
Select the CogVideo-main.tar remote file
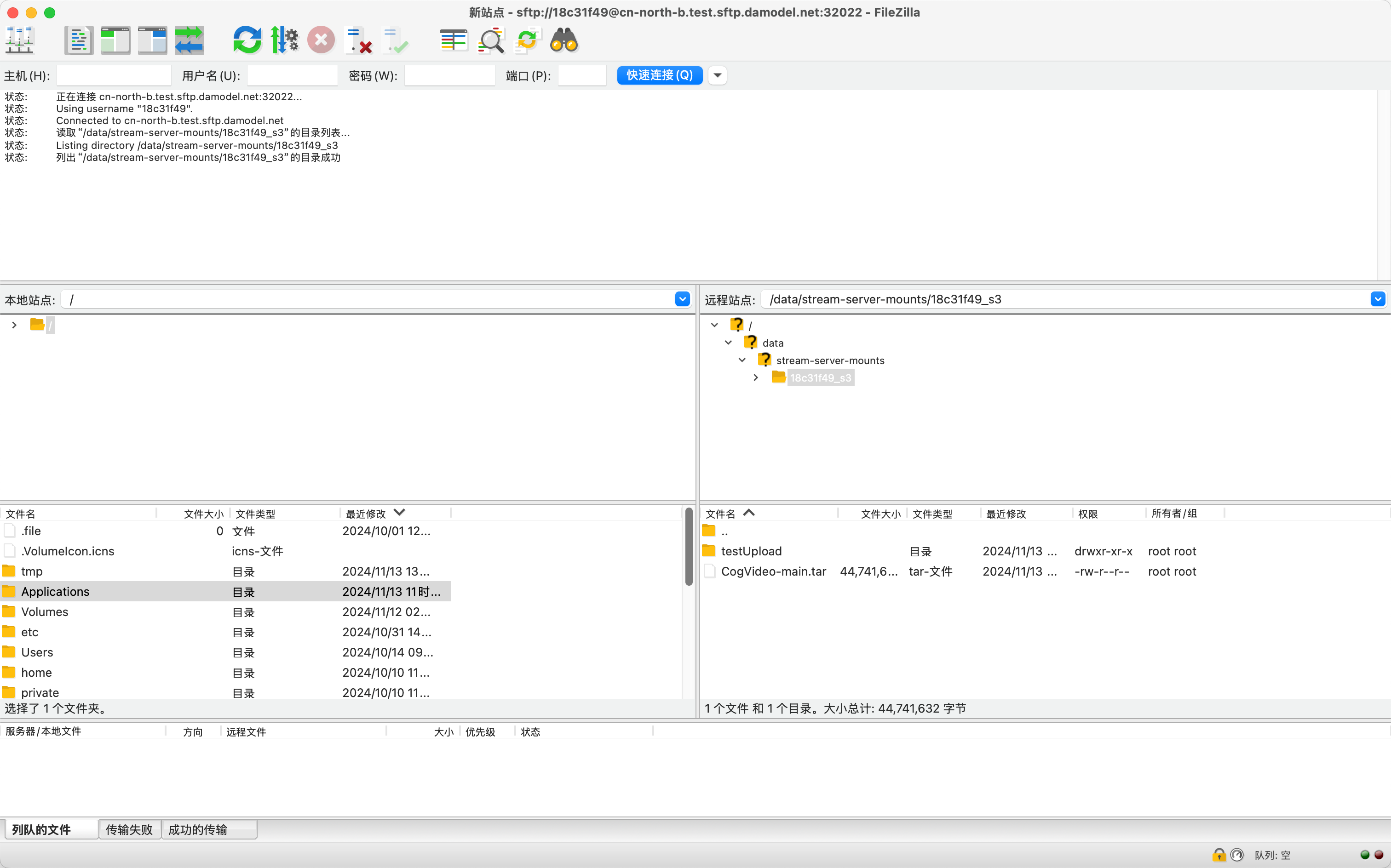(963, 571)
